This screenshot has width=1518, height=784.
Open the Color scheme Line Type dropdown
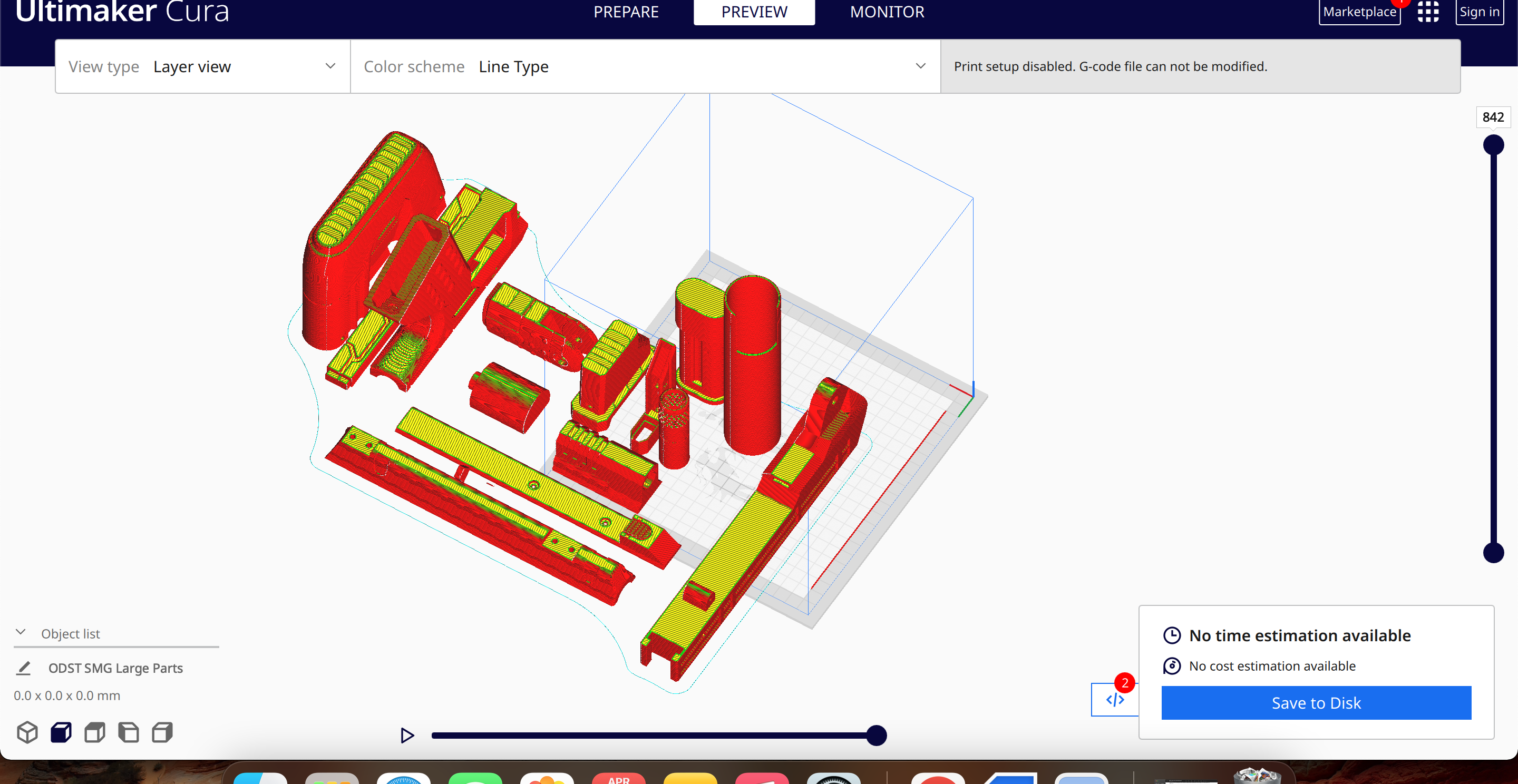coord(645,66)
